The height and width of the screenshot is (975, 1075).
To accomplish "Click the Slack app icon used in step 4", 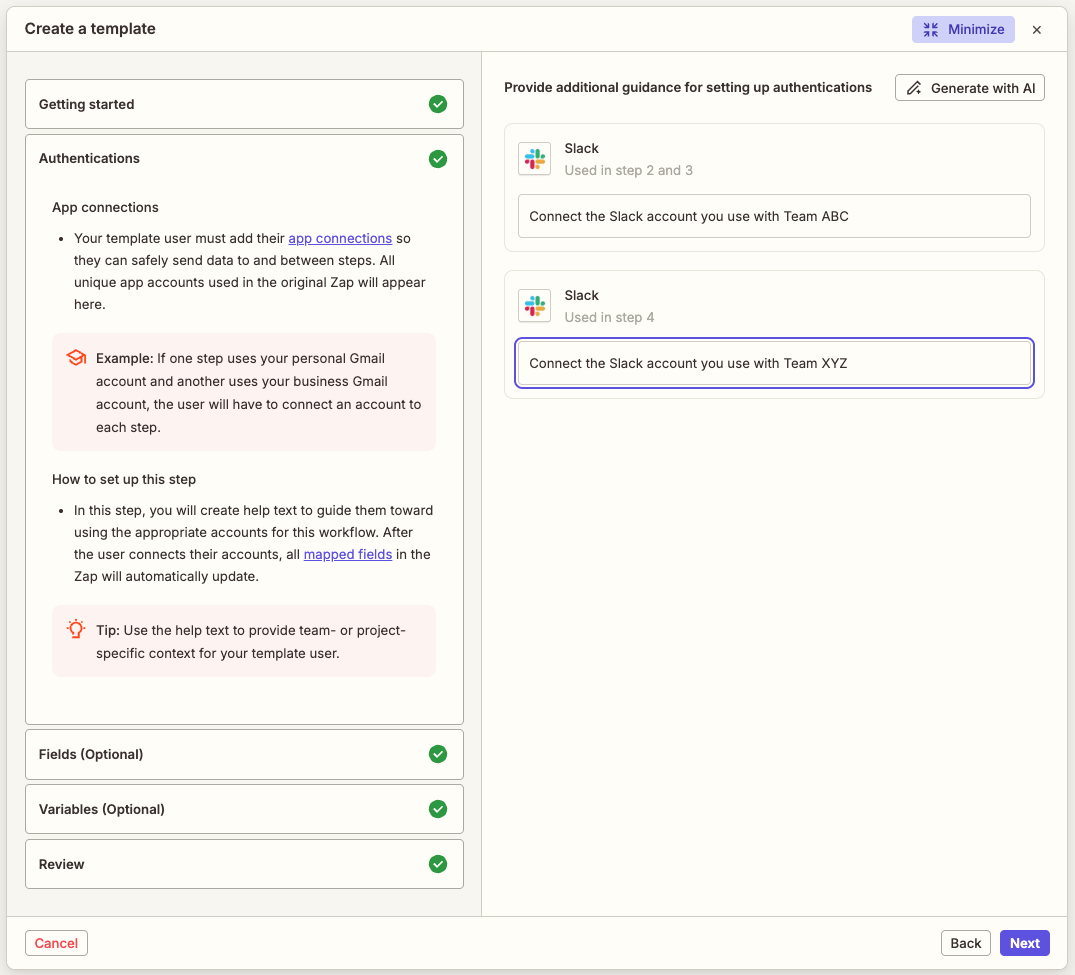I will pyautogui.click(x=534, y=305).
